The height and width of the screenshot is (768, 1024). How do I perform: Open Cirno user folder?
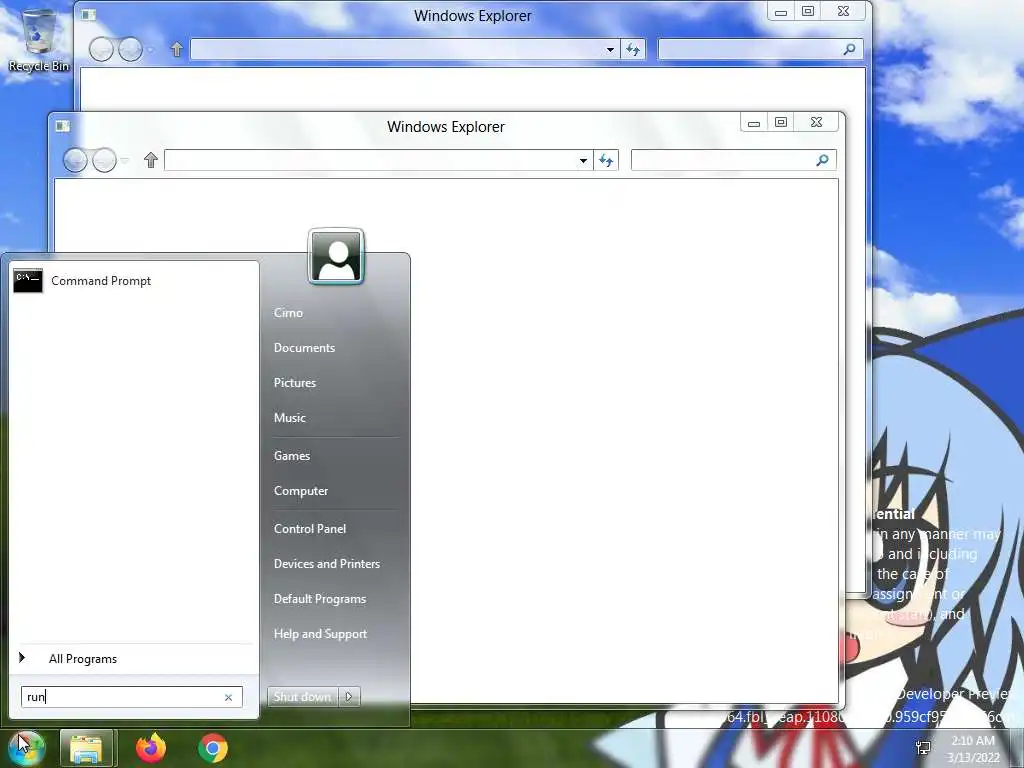[x=288, y=313]
